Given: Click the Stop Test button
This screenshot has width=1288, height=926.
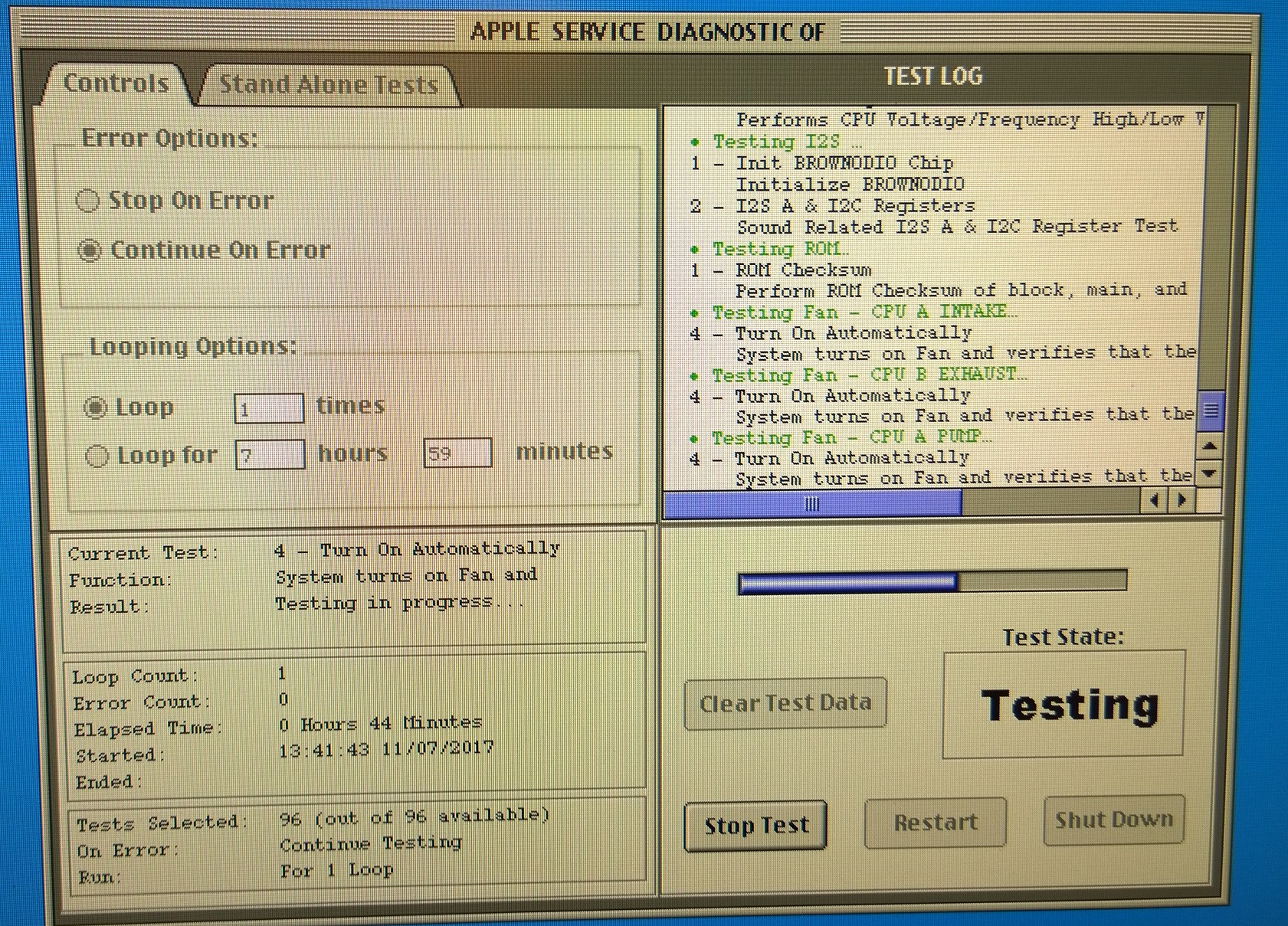Looking at the screenshot, I should pos(755,825).
